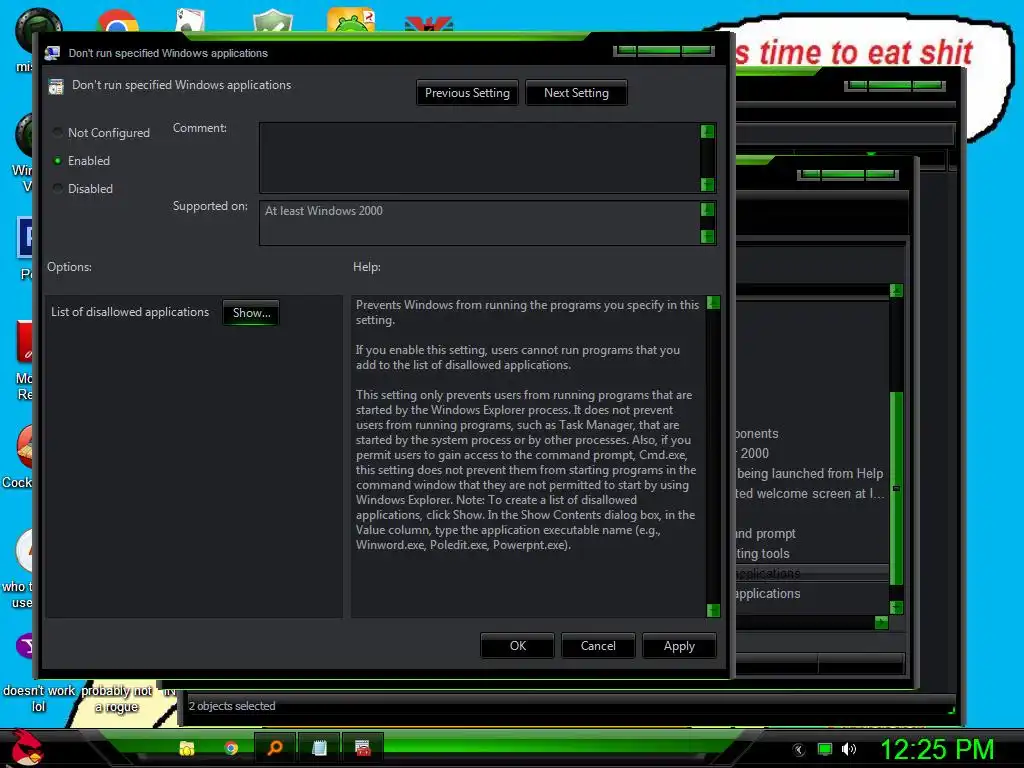
Task: Select the Chrome desktop icon at top
Action: click(118, 21)
